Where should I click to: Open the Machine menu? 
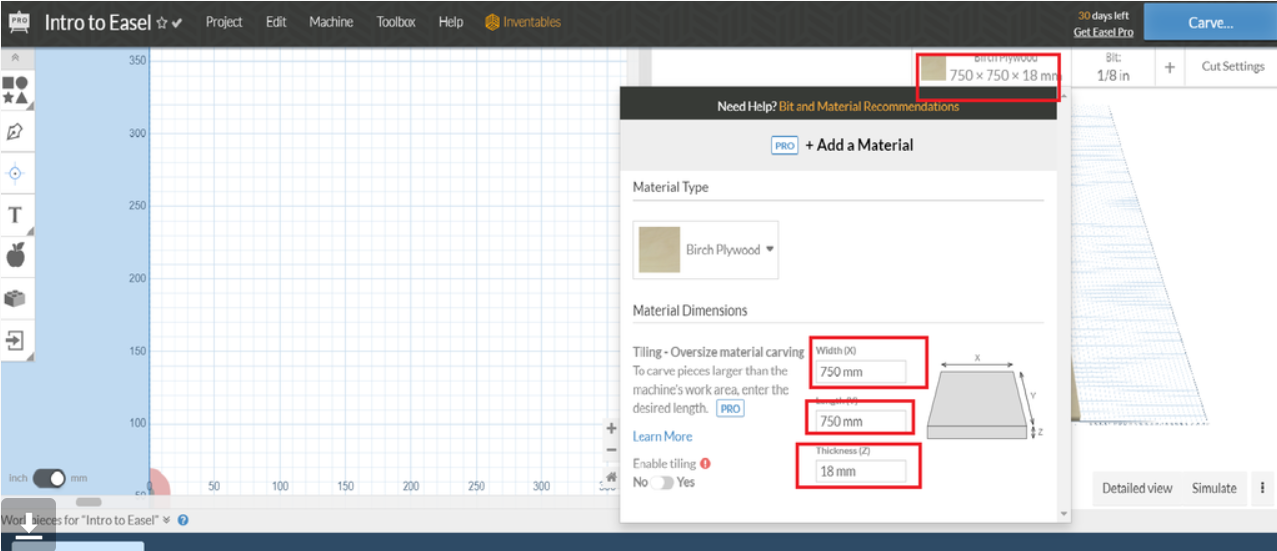(x=330, y=22)
